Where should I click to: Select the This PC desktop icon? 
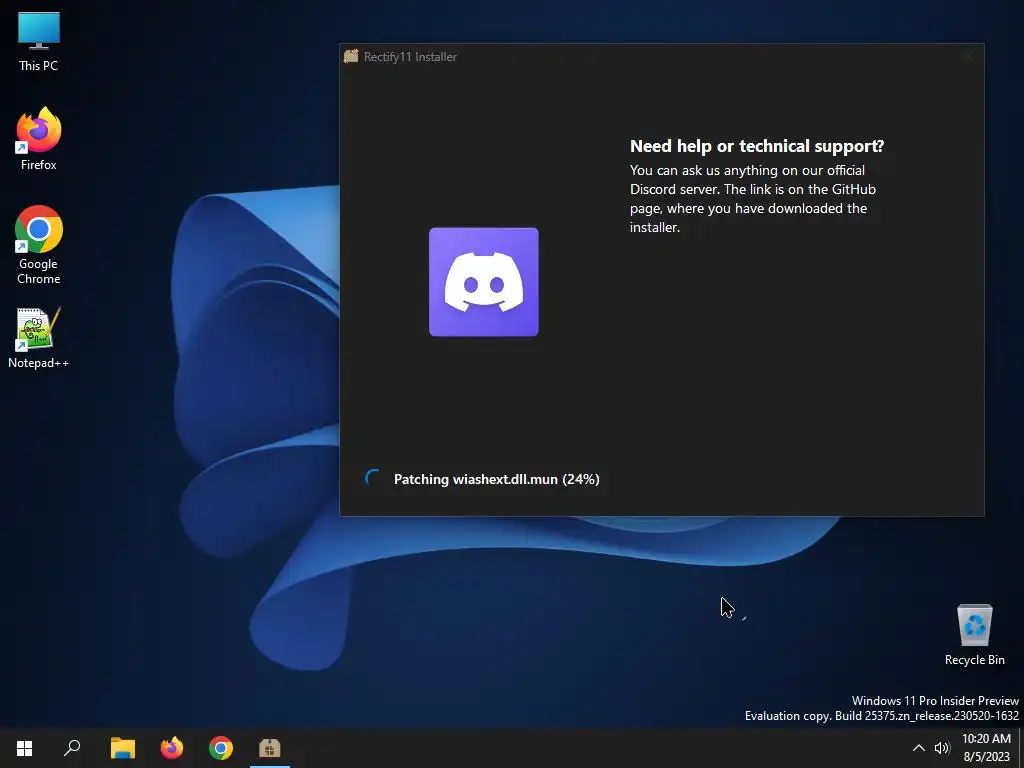coord(39,41)
